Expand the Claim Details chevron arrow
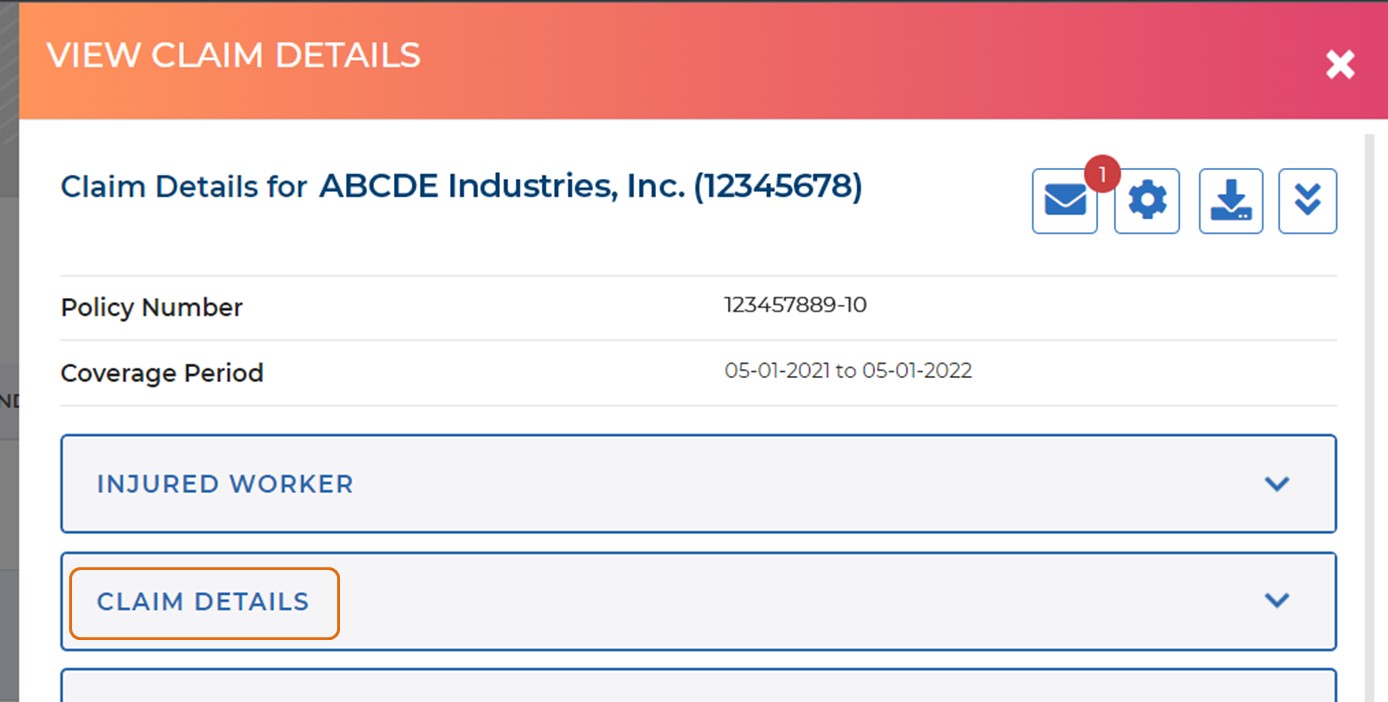Screen dimensions: 1388x702 pyautogui.click(x=1277, y=600)
